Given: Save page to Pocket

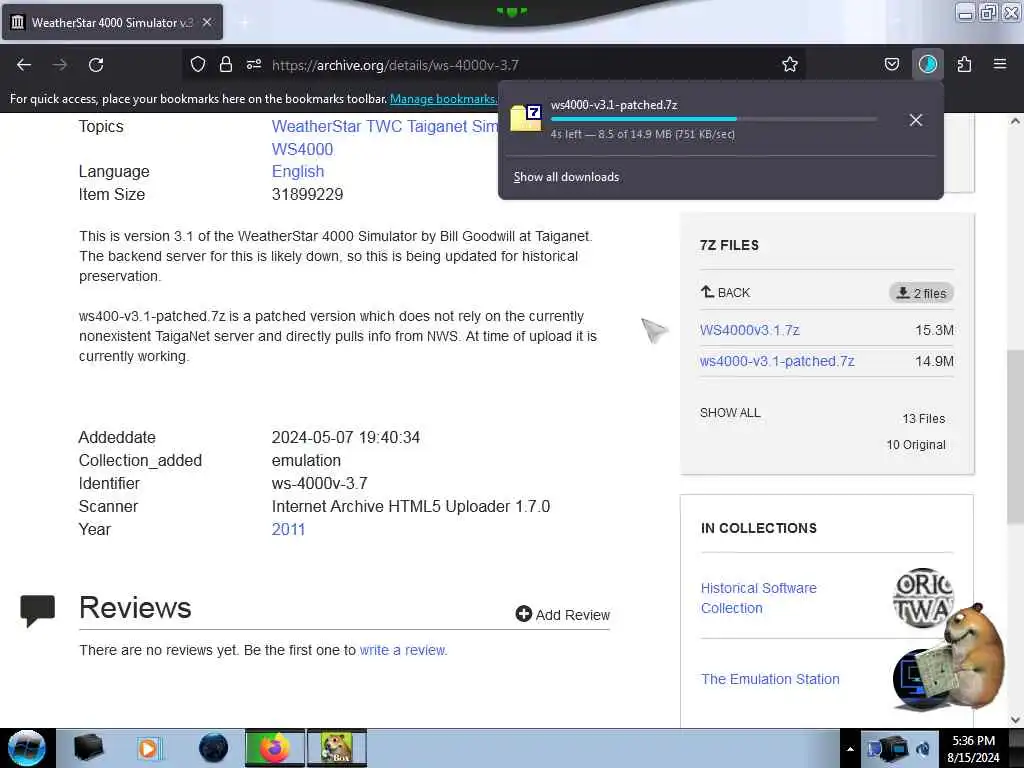Looking at the screenshot, I should tap(891, 64).
